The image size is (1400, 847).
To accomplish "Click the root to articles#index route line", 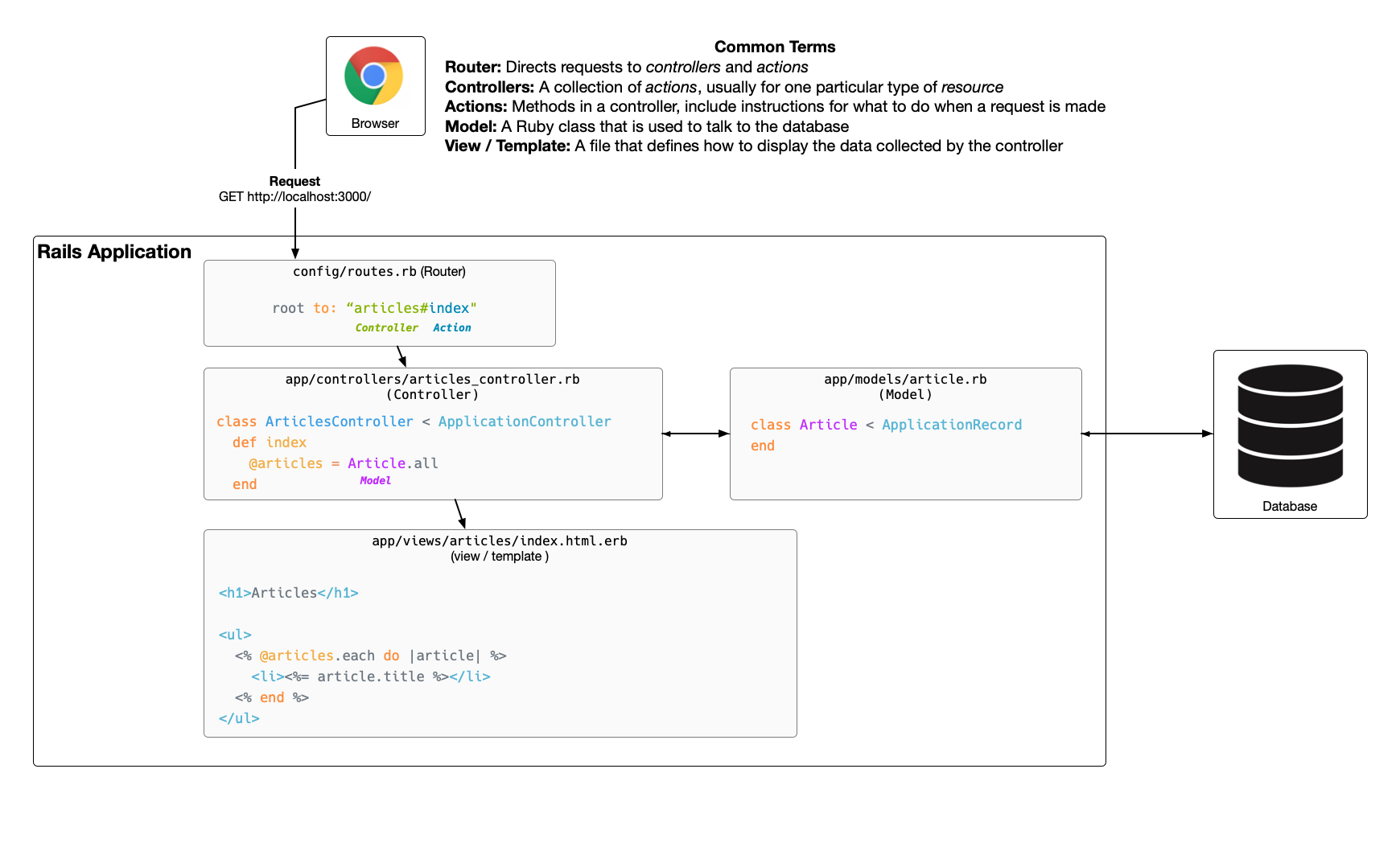I will point(374,307).
